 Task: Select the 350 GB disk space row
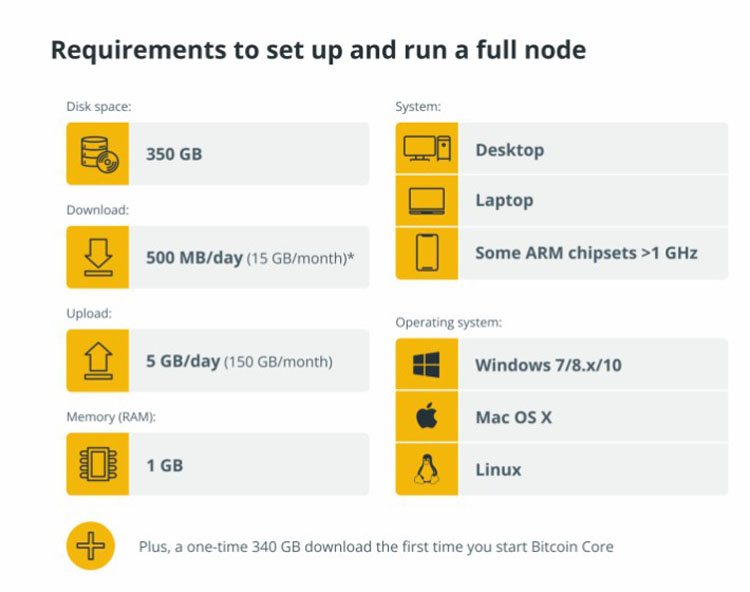click(x=218, y=154)
